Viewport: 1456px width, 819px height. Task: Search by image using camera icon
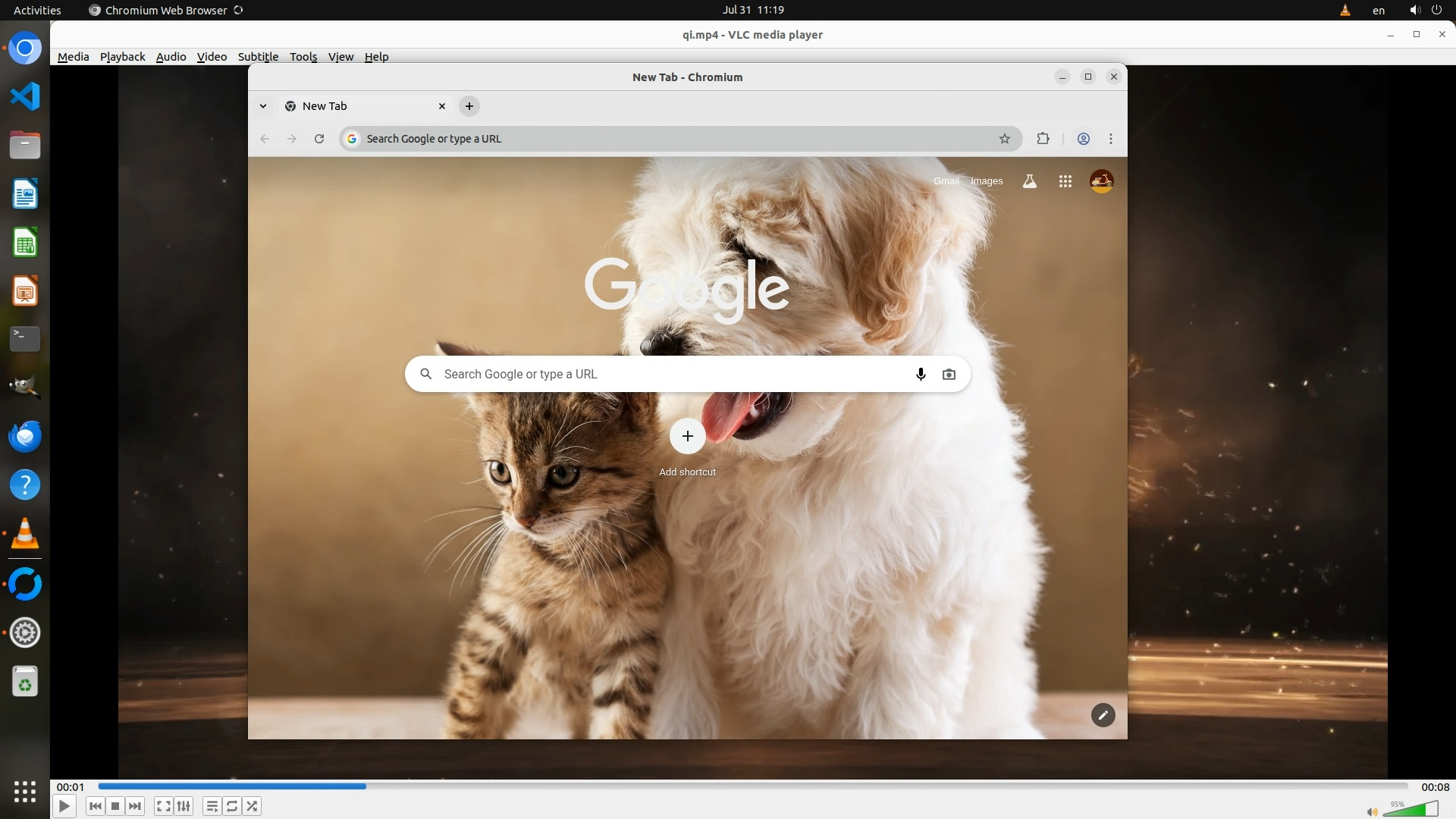click(x=949, y=375)
